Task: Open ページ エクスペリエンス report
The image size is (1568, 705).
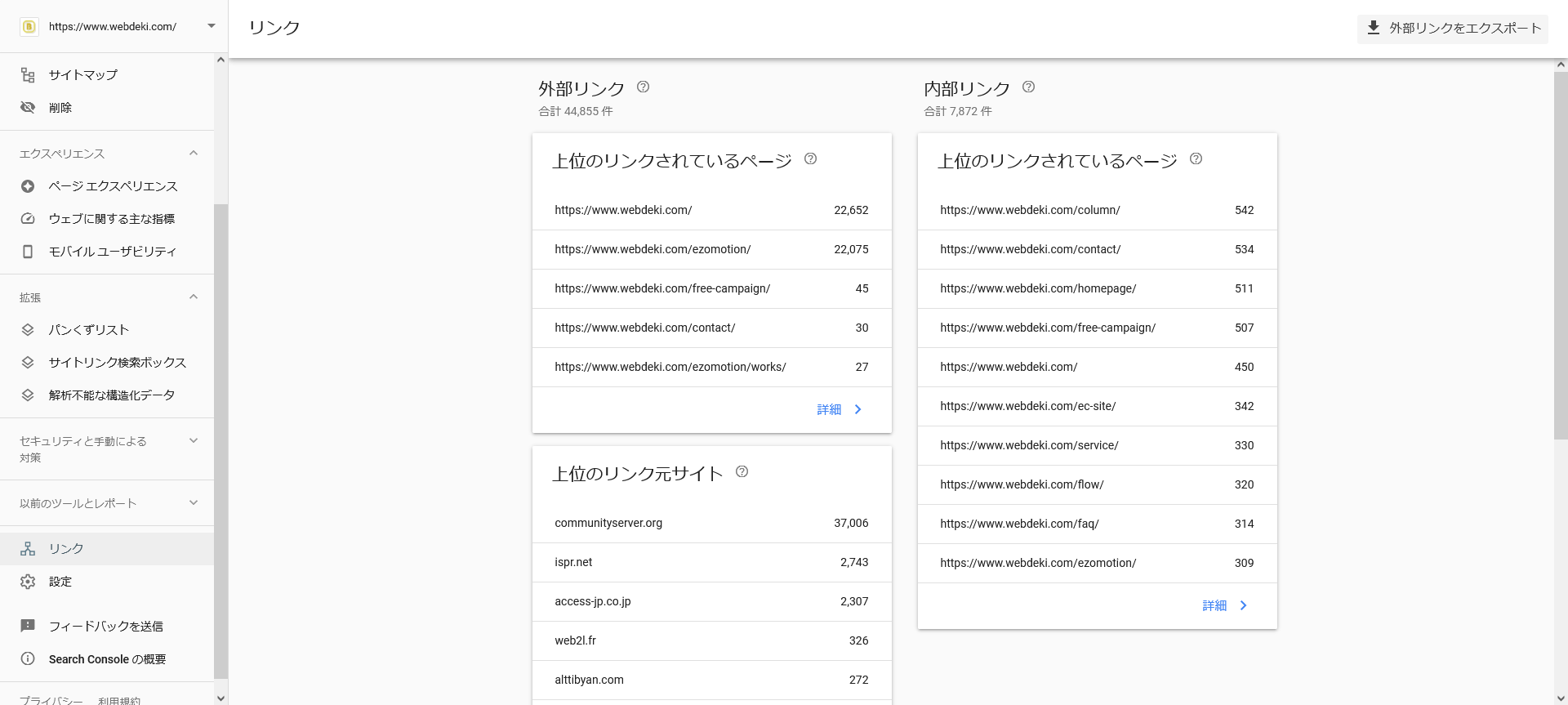Action: [x=107, y=186]
